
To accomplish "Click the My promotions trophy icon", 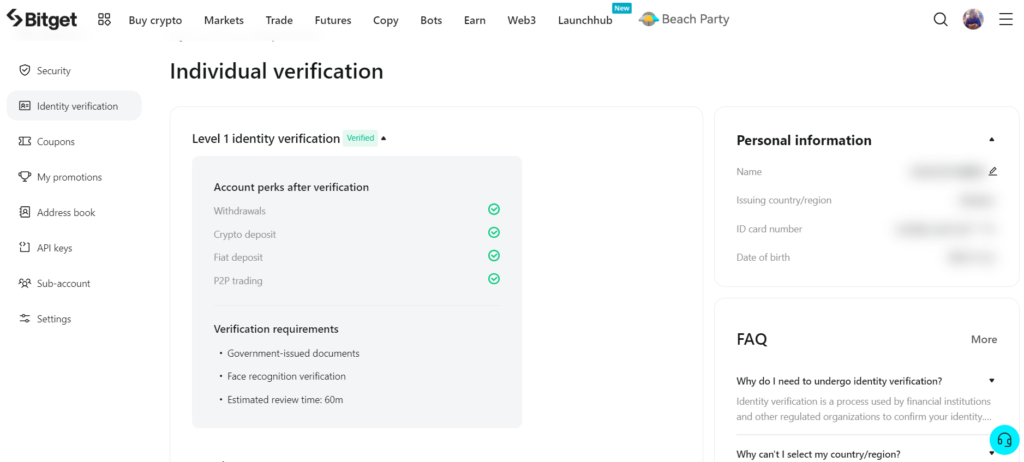I will click(25, 176).
